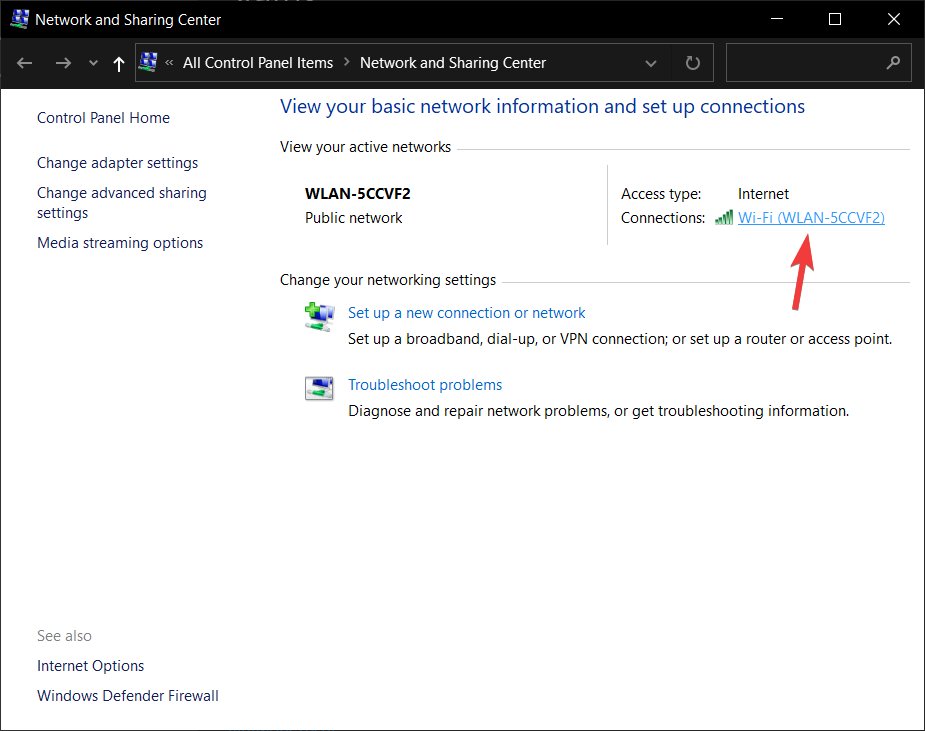The width and height of the screenshot is (925, 731).
Task: Maximize the Network and Sharing Center window
Action: [x=835, y=19]
